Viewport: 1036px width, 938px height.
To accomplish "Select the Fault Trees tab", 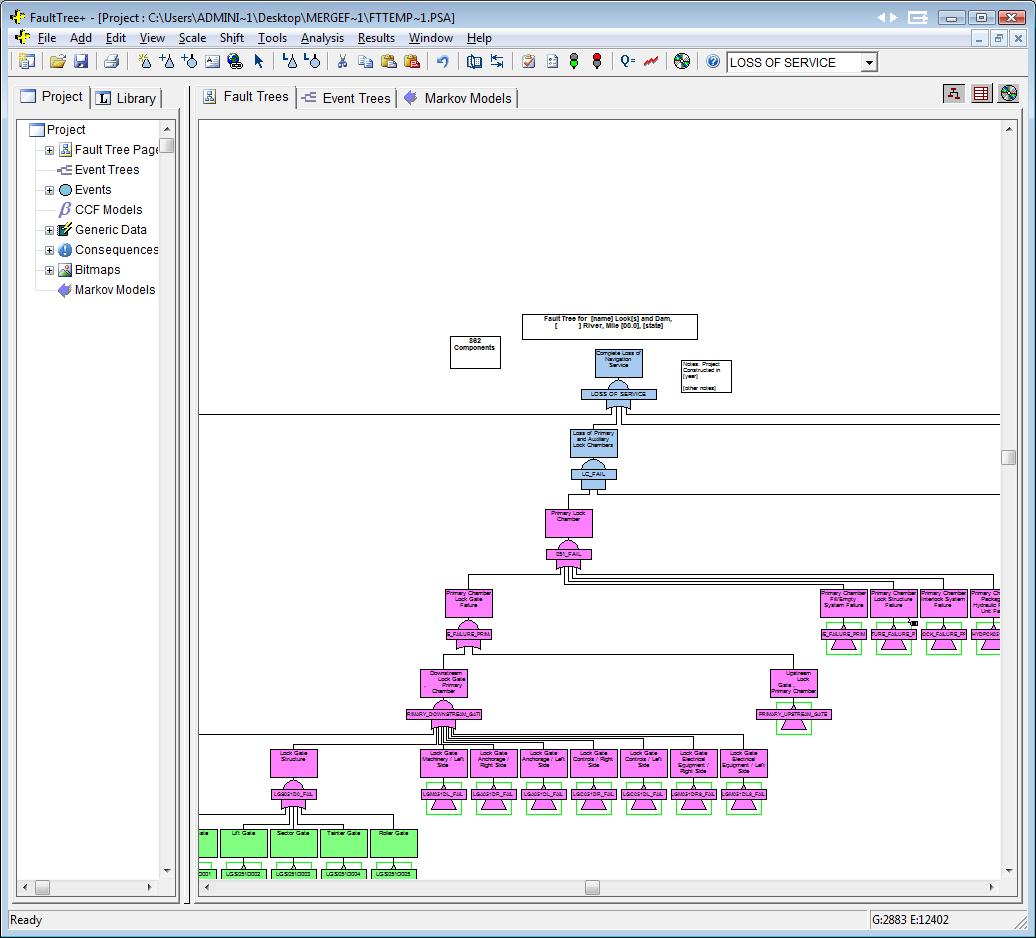I will tap(246, 96).
